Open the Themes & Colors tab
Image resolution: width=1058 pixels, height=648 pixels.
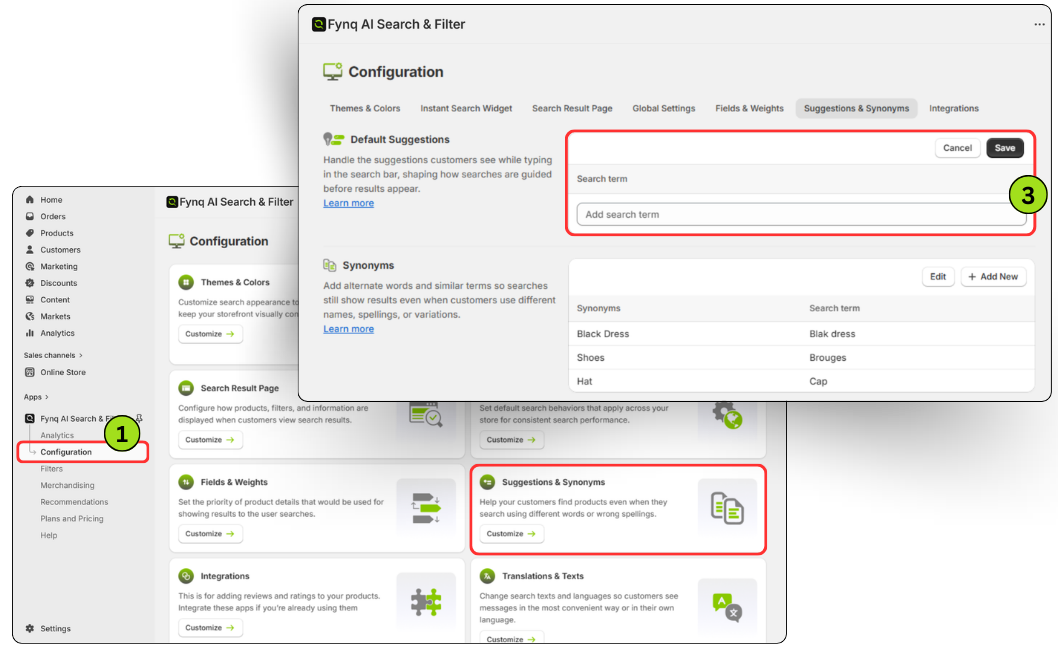[x=365, y=108]
